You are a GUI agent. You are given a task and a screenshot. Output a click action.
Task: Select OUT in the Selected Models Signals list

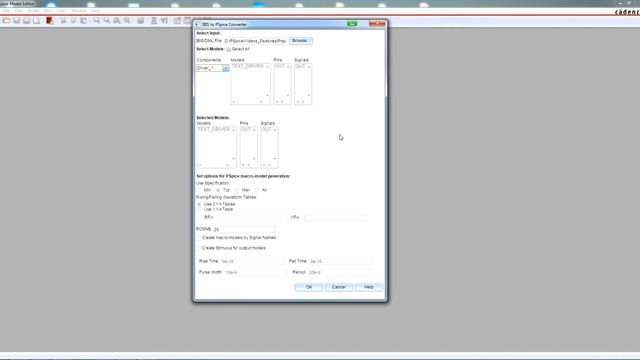(266, 129)
